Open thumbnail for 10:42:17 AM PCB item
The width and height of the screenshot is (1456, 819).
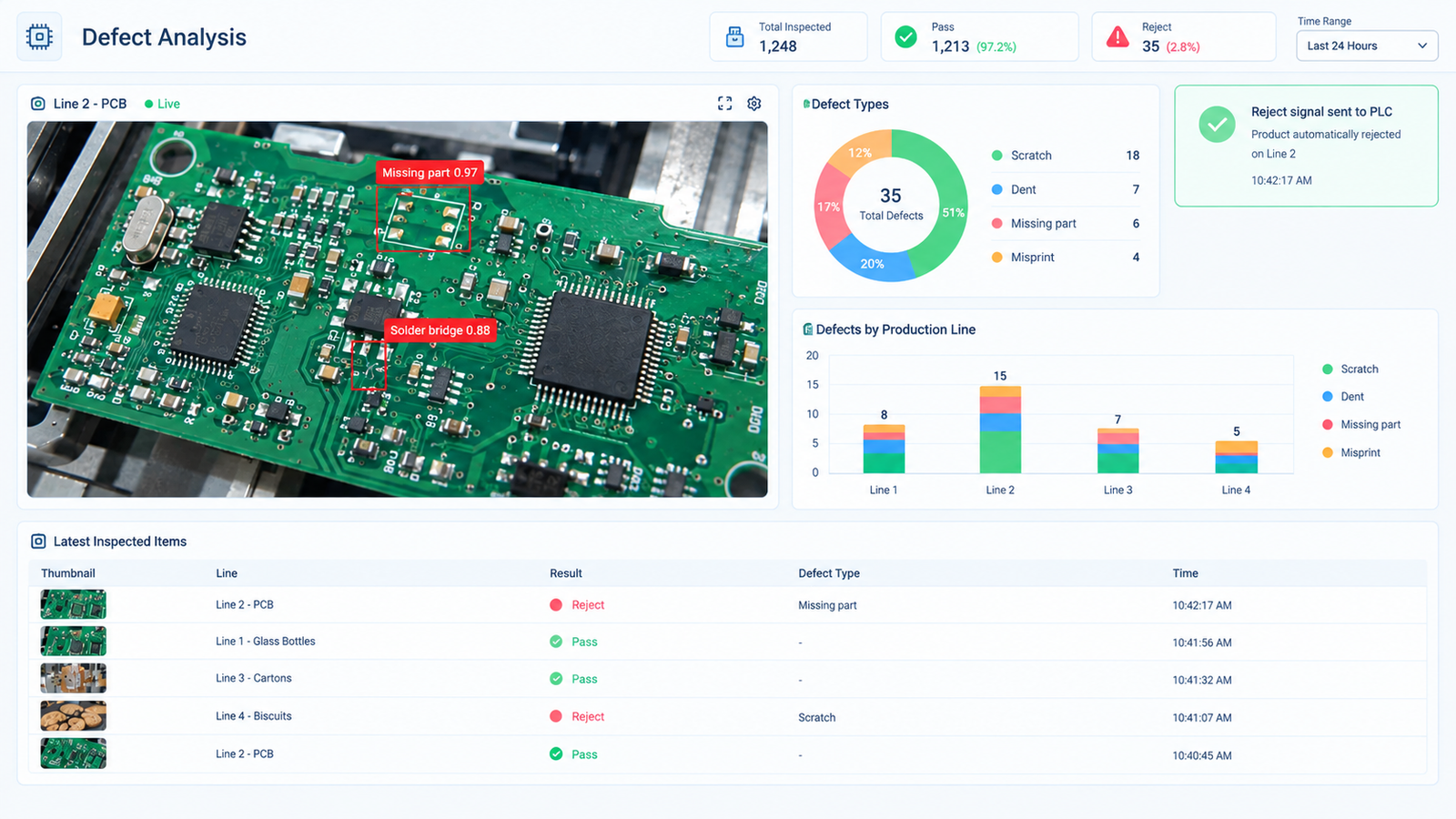click(74, 604)
